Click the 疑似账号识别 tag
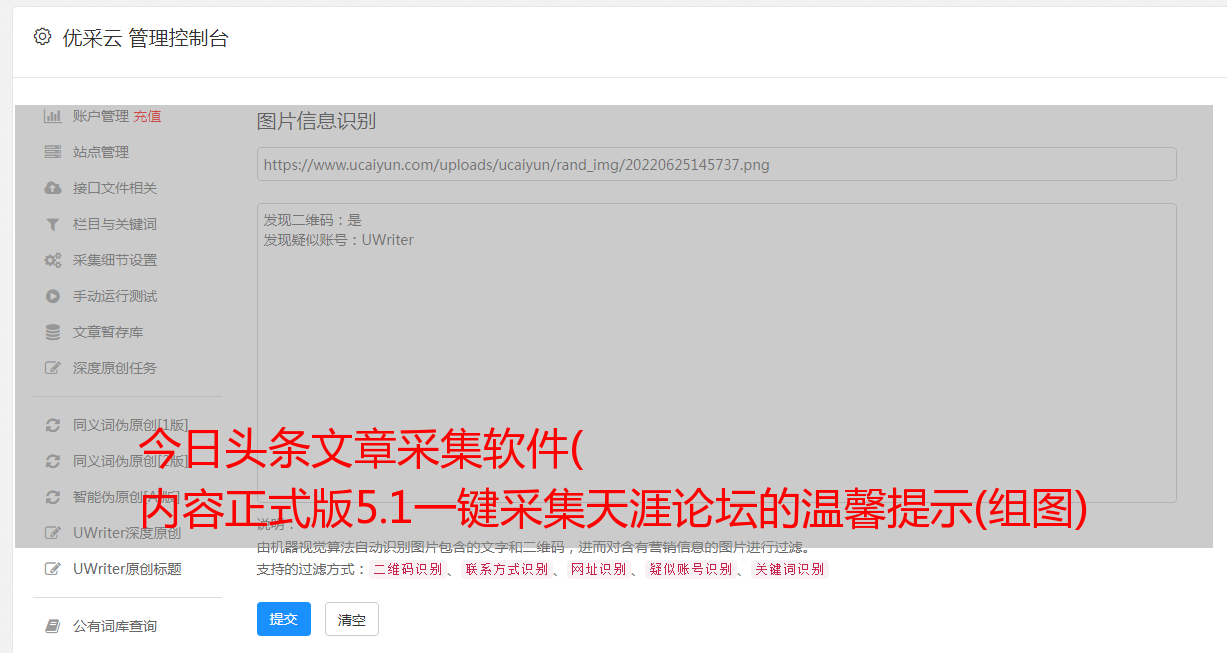This screenshot has height=653, width=1227. [x=691, y=569]
